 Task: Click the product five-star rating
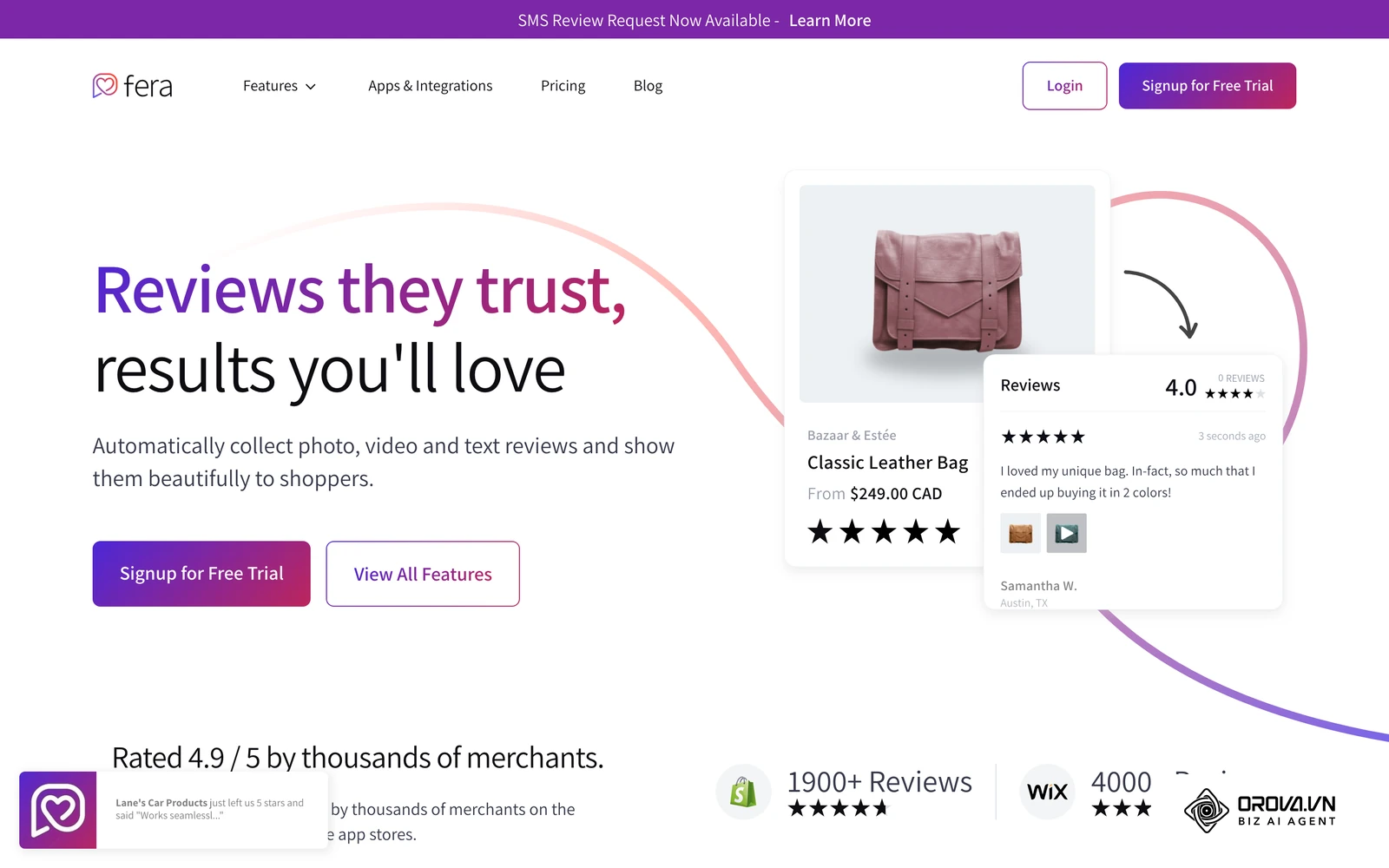click(884, 531)
